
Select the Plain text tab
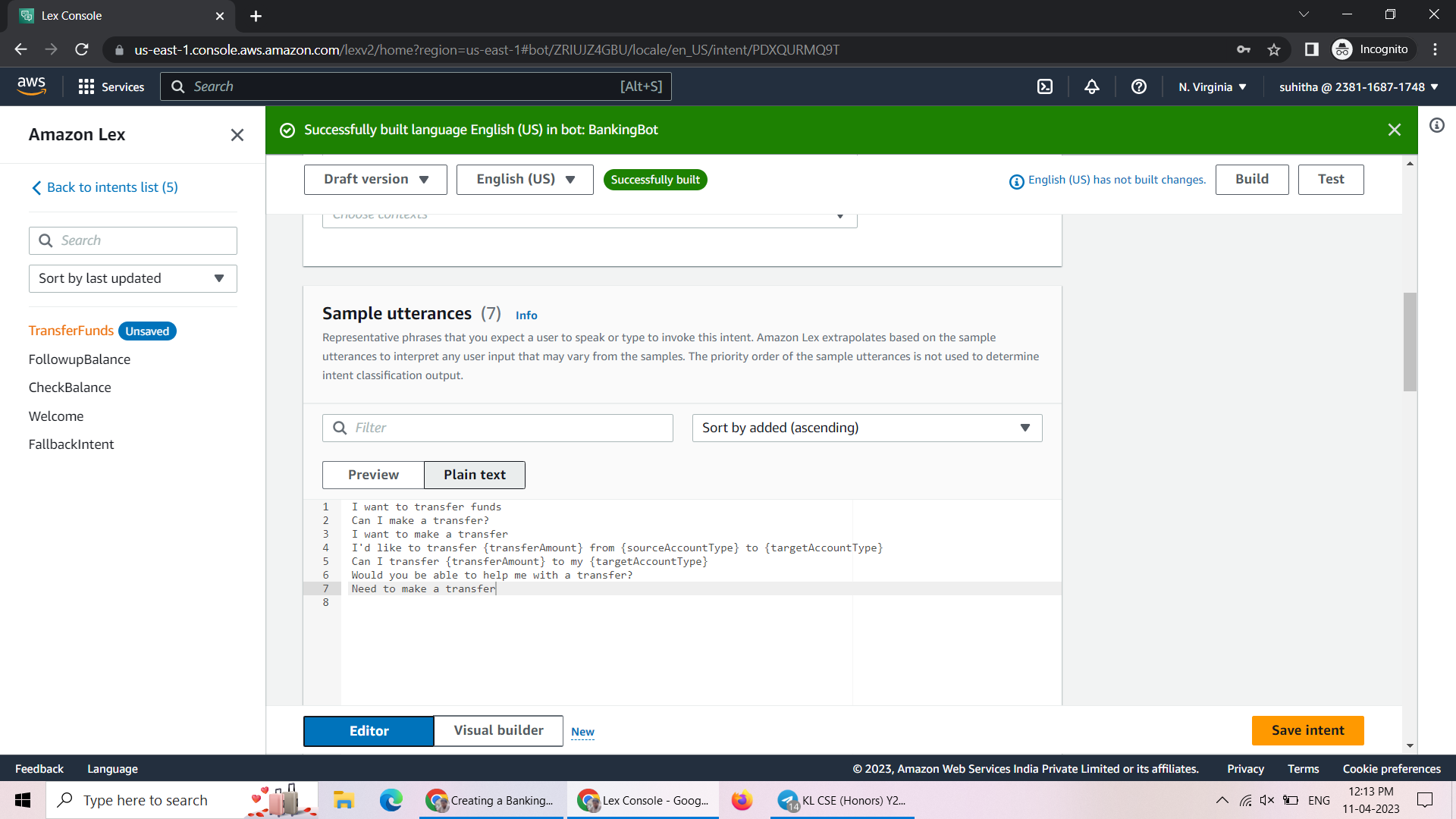474,475
